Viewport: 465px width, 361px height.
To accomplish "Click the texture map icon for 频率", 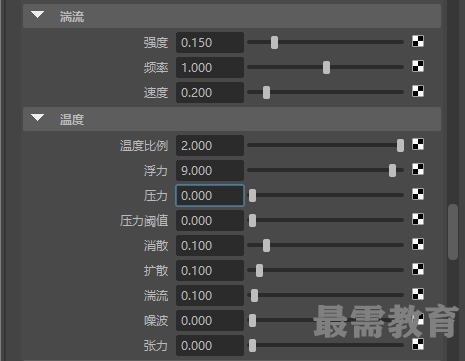I will (418, 66).
